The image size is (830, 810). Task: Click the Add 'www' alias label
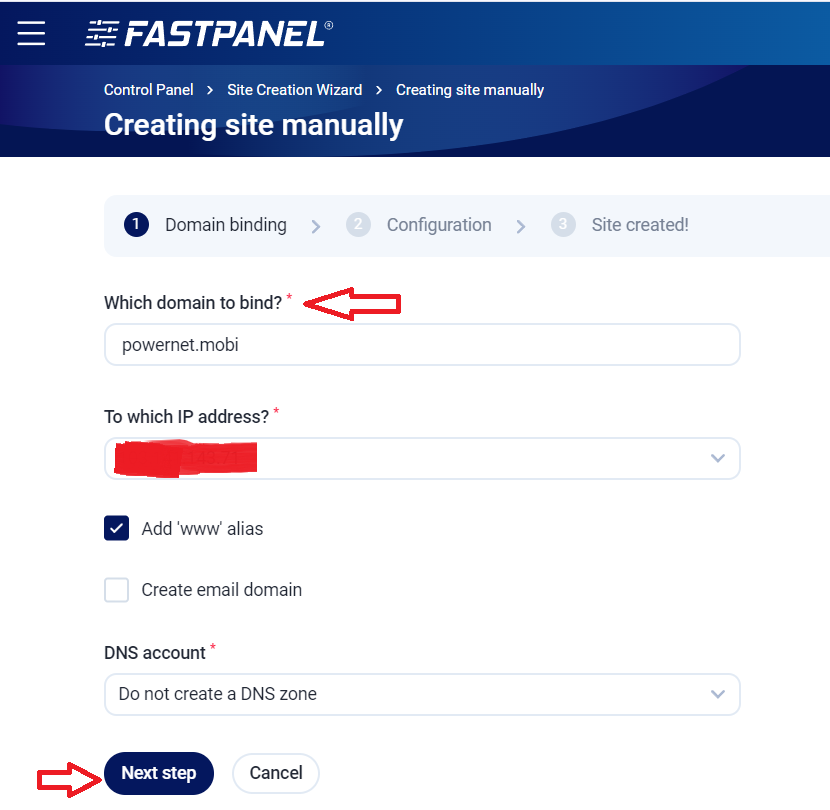(202, 528)
